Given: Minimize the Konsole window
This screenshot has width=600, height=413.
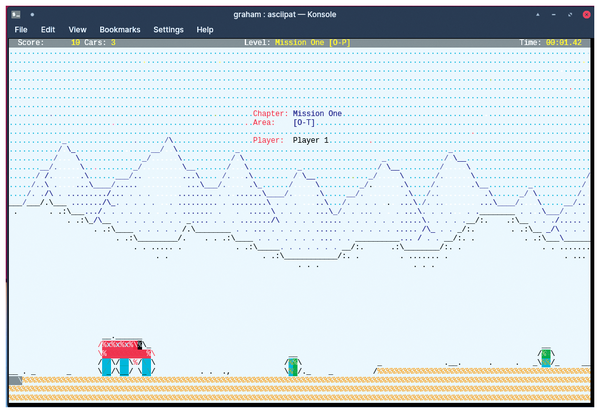Looking at the screenshot, I should pyautogui.click(x=554, y=15).
